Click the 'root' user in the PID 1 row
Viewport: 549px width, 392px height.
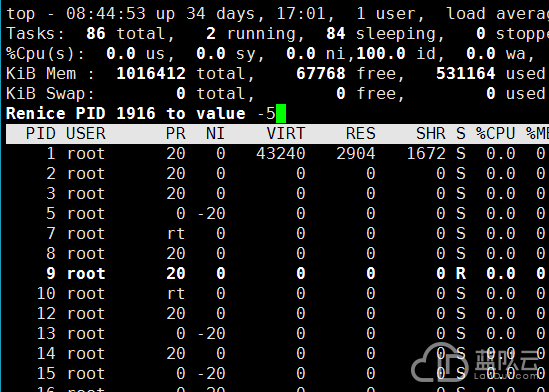[86, 153]
